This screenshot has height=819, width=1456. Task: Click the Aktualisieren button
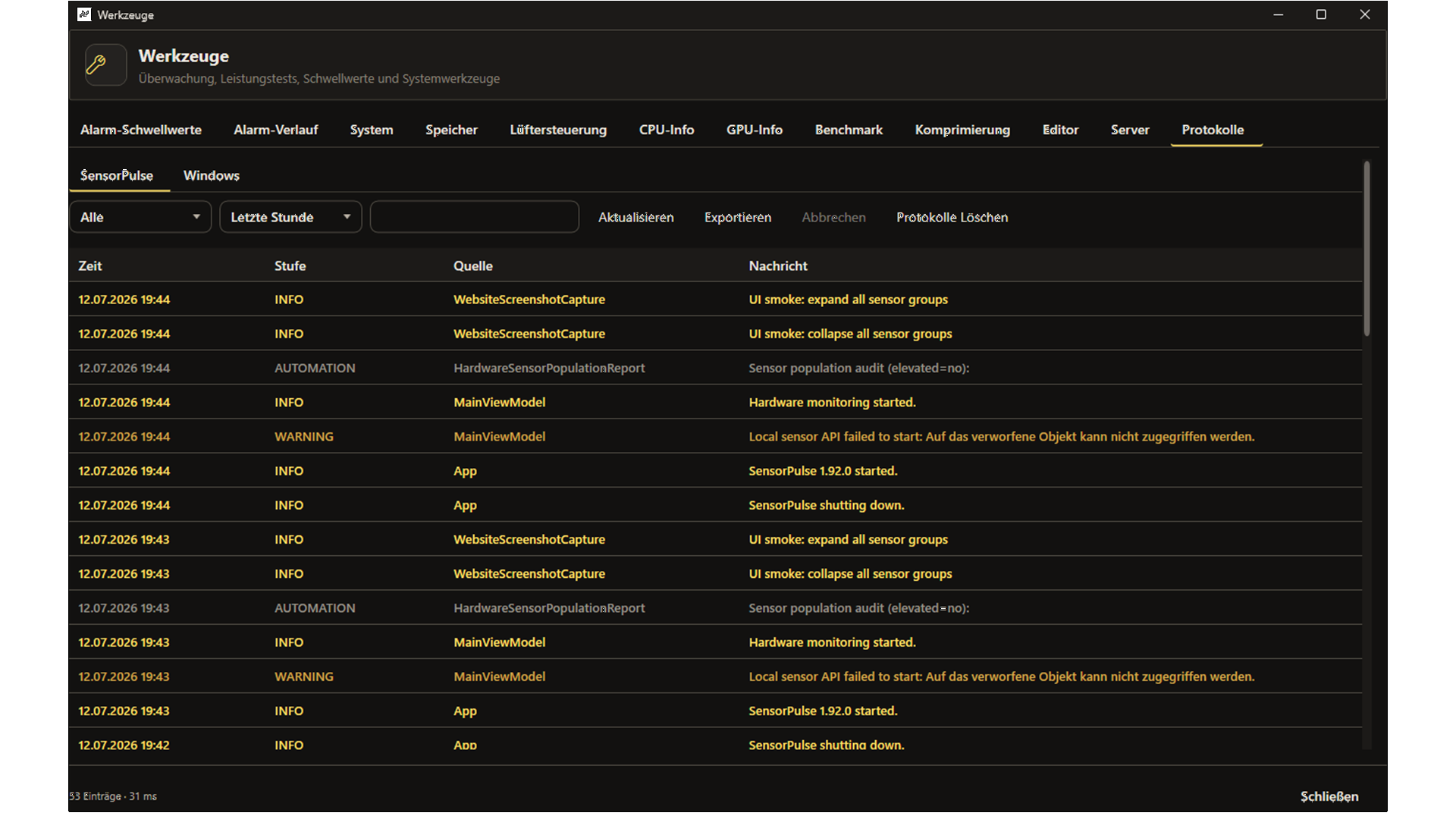[x=635, y=218]
